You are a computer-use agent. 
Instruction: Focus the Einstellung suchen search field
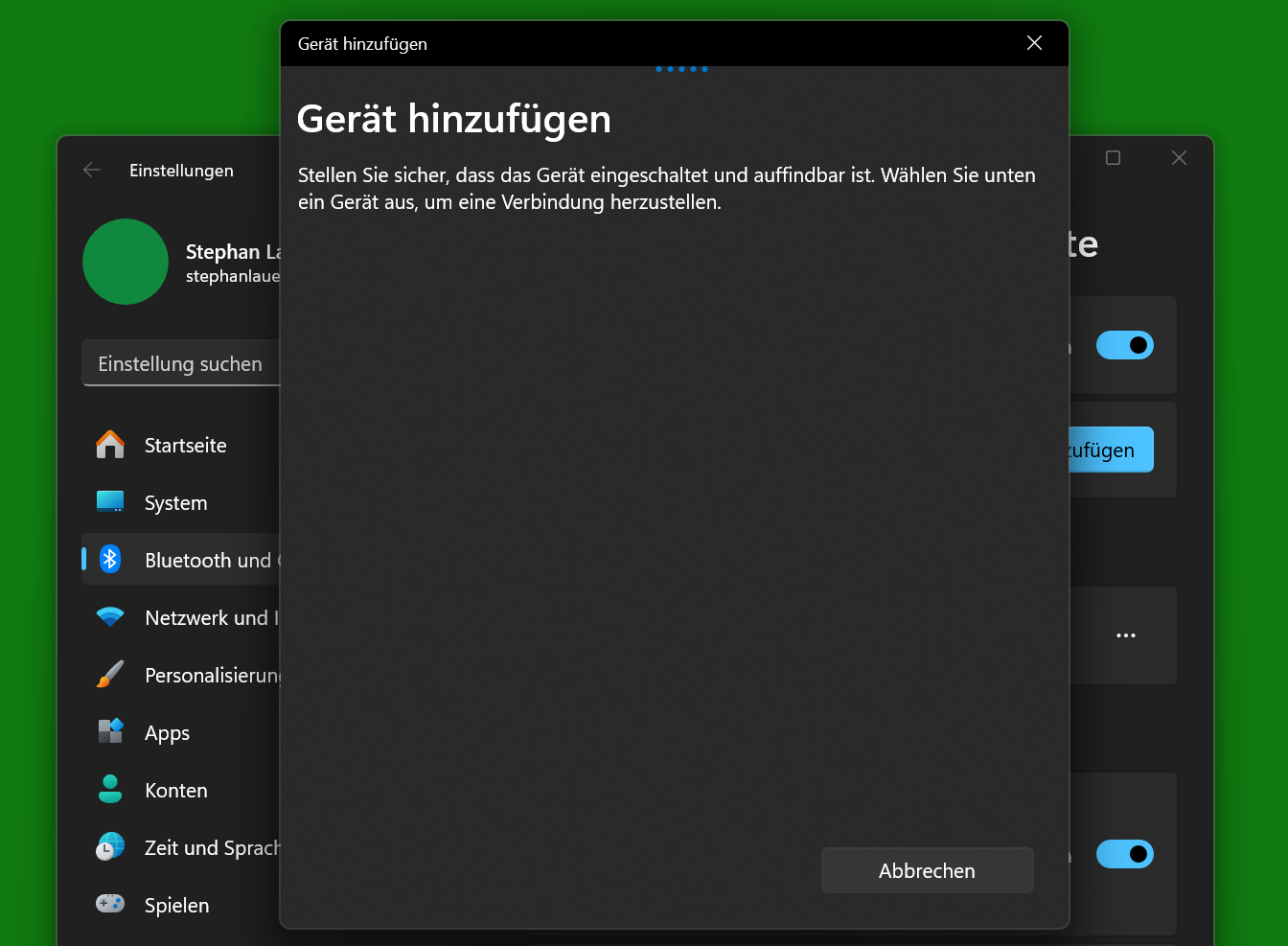pos(181,363)
